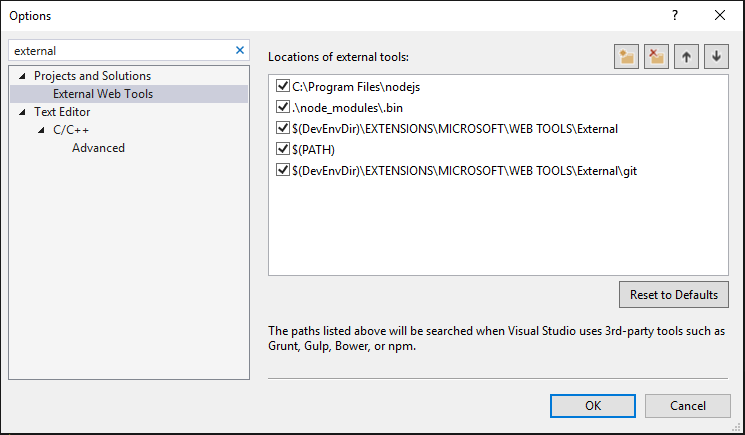Cancel the Options dialog

click(x=687, y=406)
